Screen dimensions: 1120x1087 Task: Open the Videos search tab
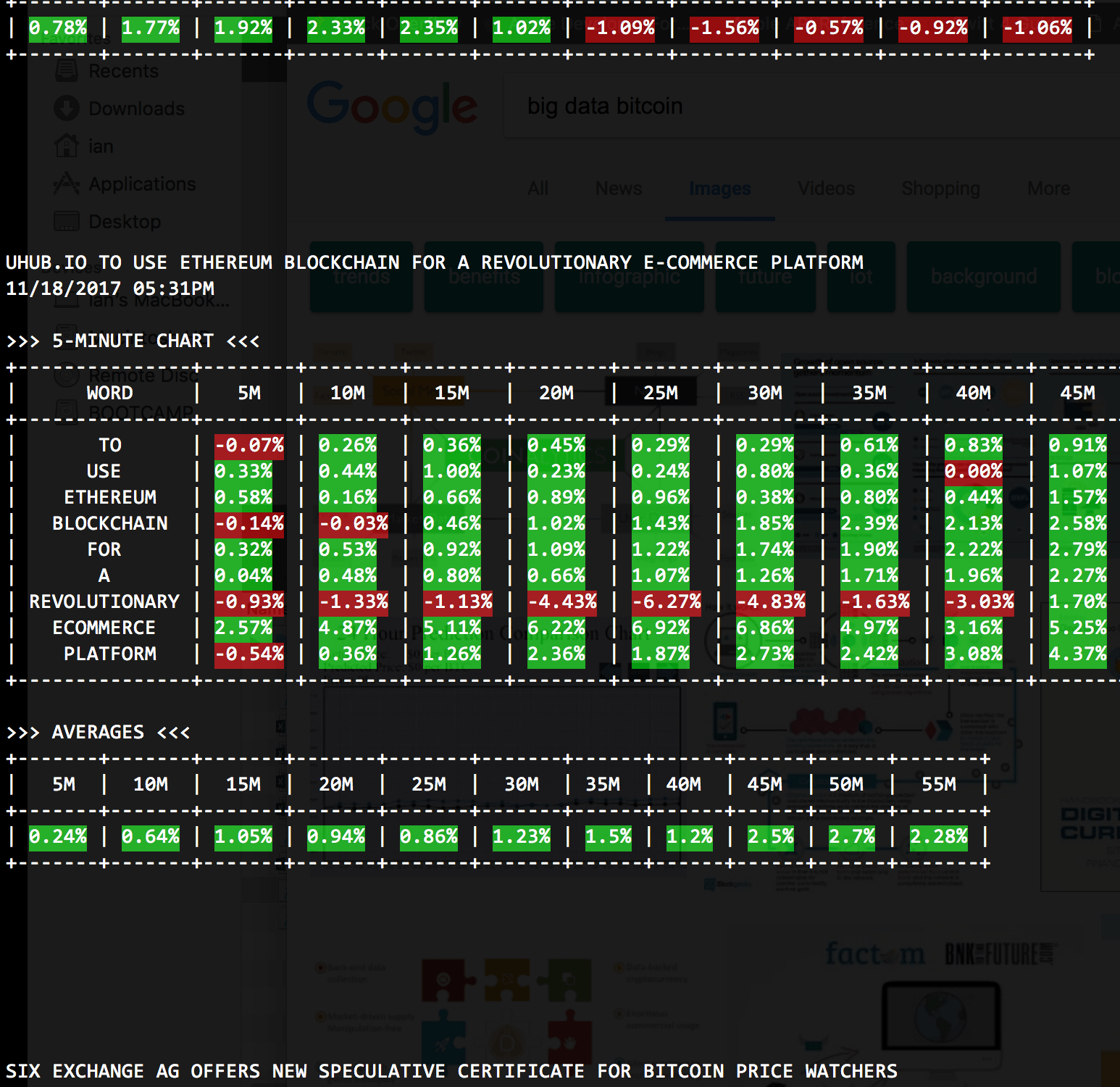point(826,188)
